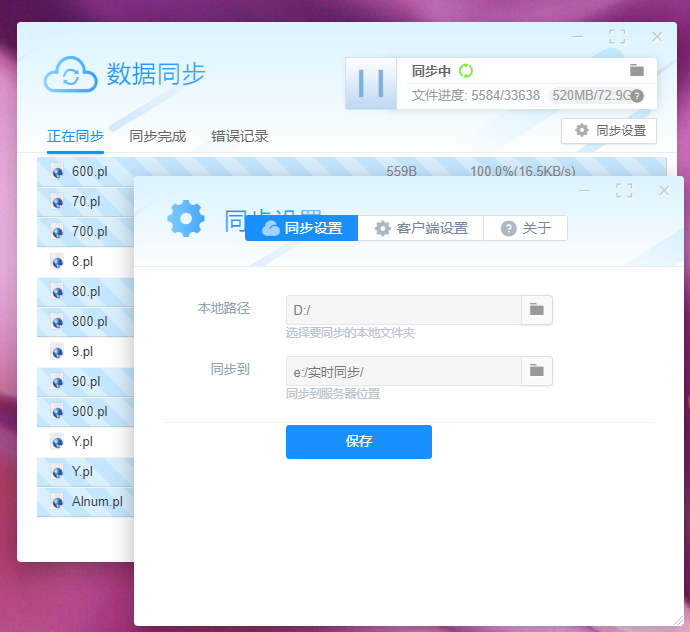Grab the settings dialog corner grip
This screenshot has width=690, height=632.
(678, 620)
